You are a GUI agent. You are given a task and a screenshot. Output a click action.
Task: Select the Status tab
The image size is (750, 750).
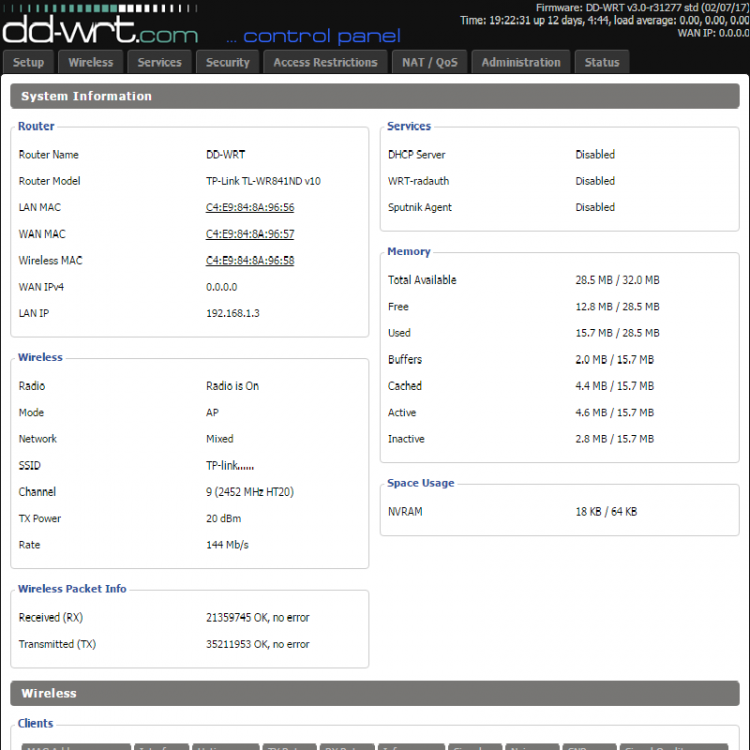[x=602, y=62]
